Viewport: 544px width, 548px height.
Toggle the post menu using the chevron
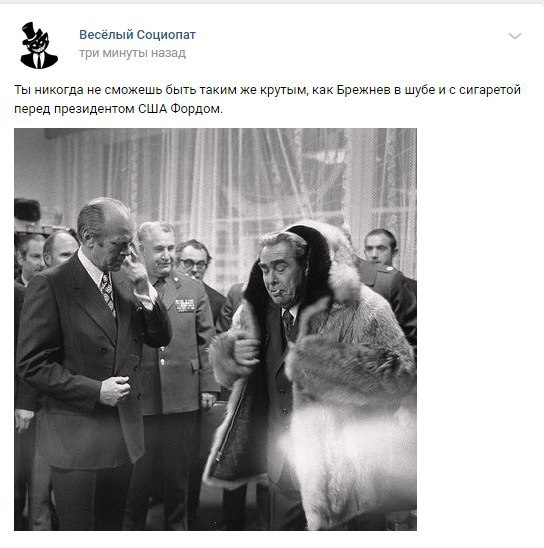pyautogui.click(x=515, y=36)
